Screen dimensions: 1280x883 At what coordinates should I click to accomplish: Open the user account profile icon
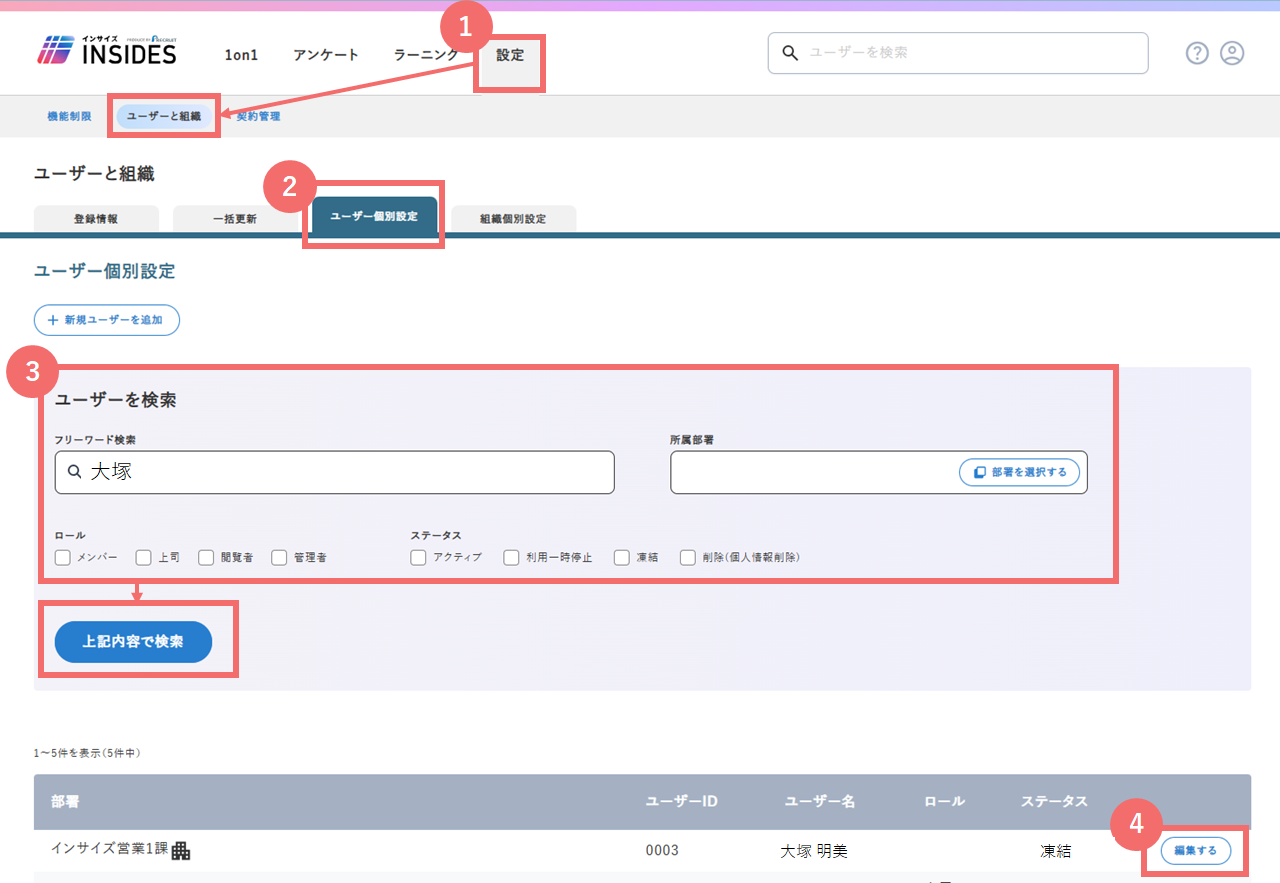(1232, 53)
